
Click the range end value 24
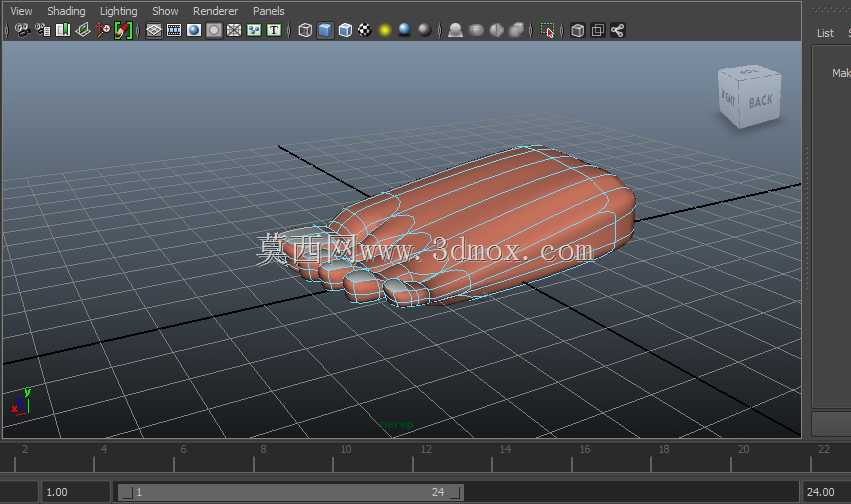[x=438, y=492]
